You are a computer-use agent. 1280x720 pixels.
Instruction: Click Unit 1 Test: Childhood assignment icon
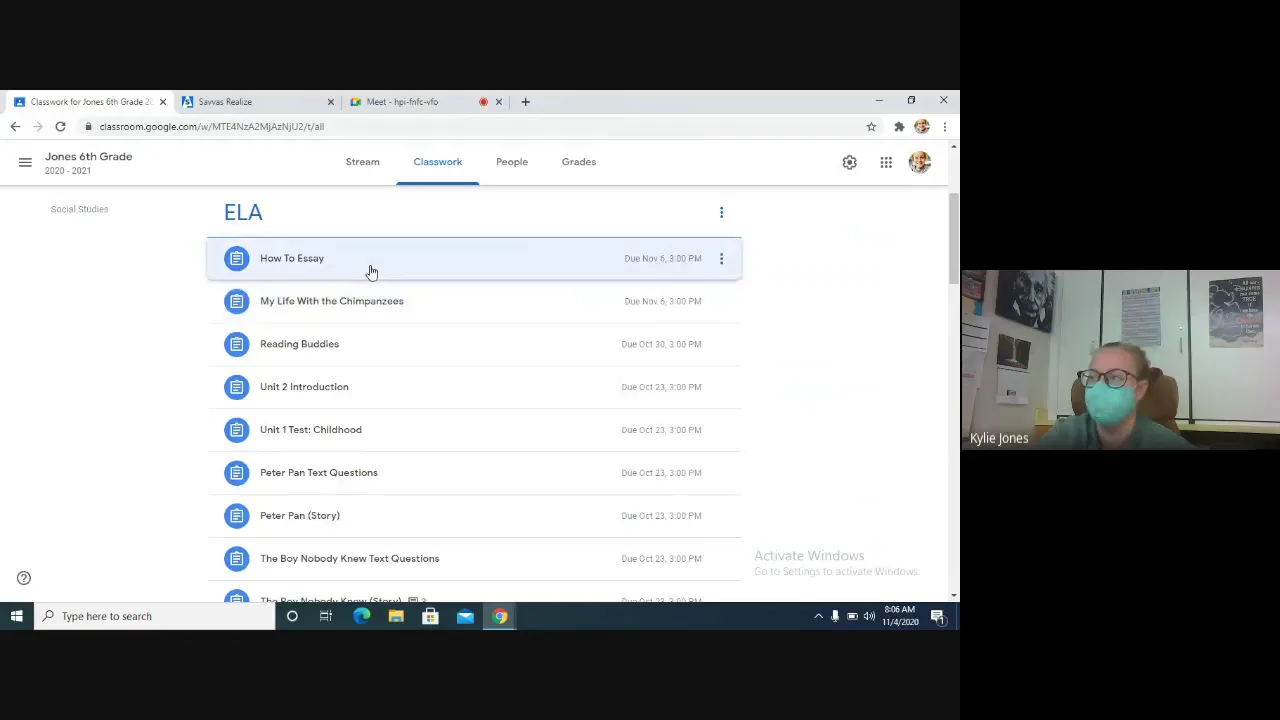[236, 430]
